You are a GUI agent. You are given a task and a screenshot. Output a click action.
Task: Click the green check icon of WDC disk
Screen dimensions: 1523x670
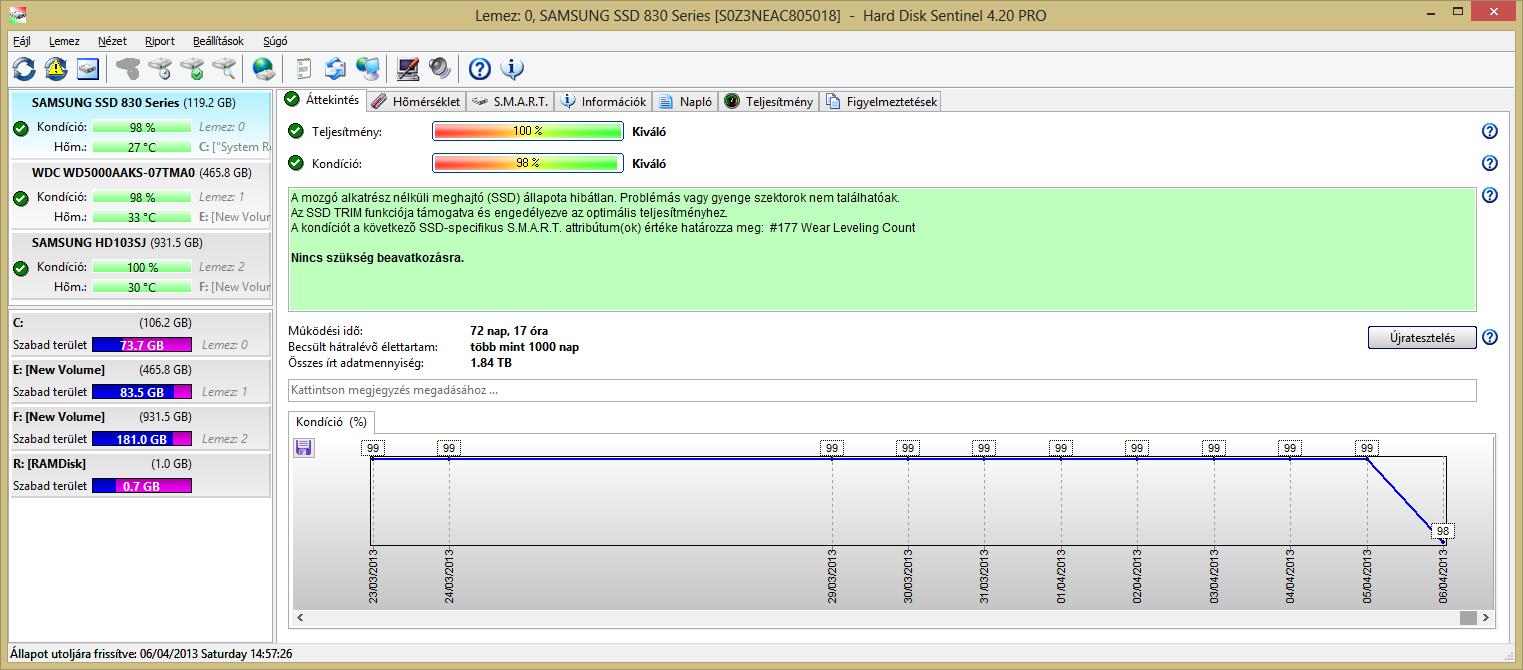pyautogui.click(x=20, y=198)
